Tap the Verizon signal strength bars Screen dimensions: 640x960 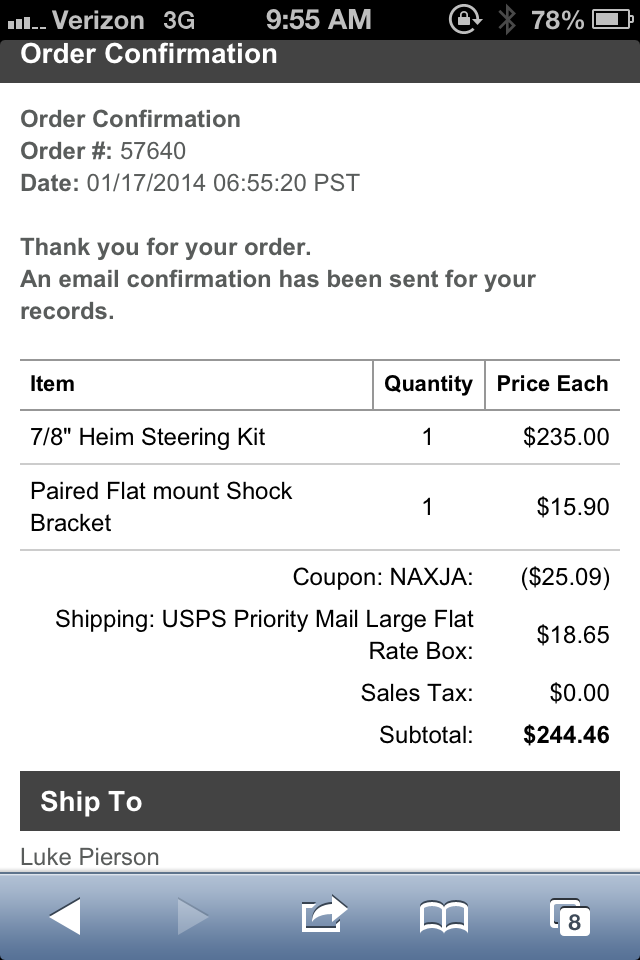click(x=26, y=23)
